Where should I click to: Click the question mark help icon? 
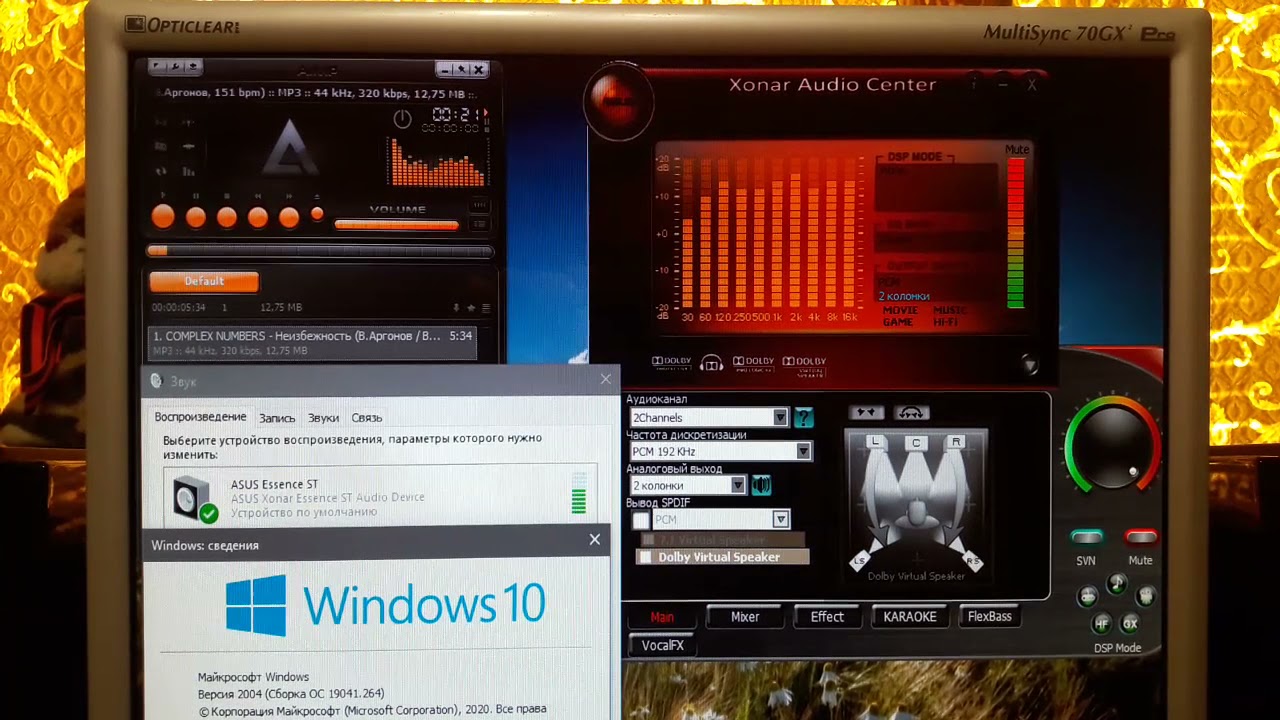pyautogui.click(x=803, y=417)
